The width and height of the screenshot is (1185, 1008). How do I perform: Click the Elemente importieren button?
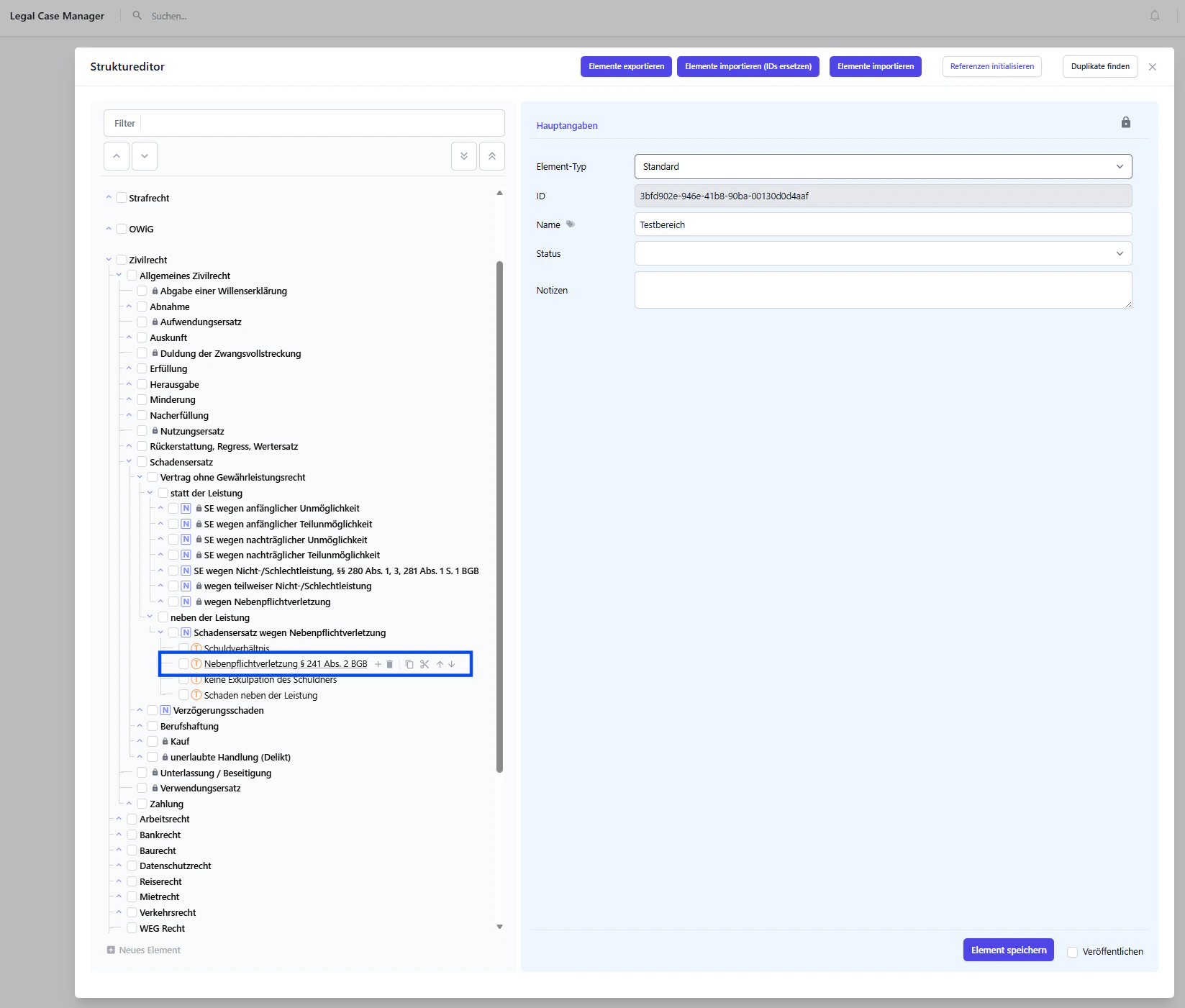(x=876, y=66)
